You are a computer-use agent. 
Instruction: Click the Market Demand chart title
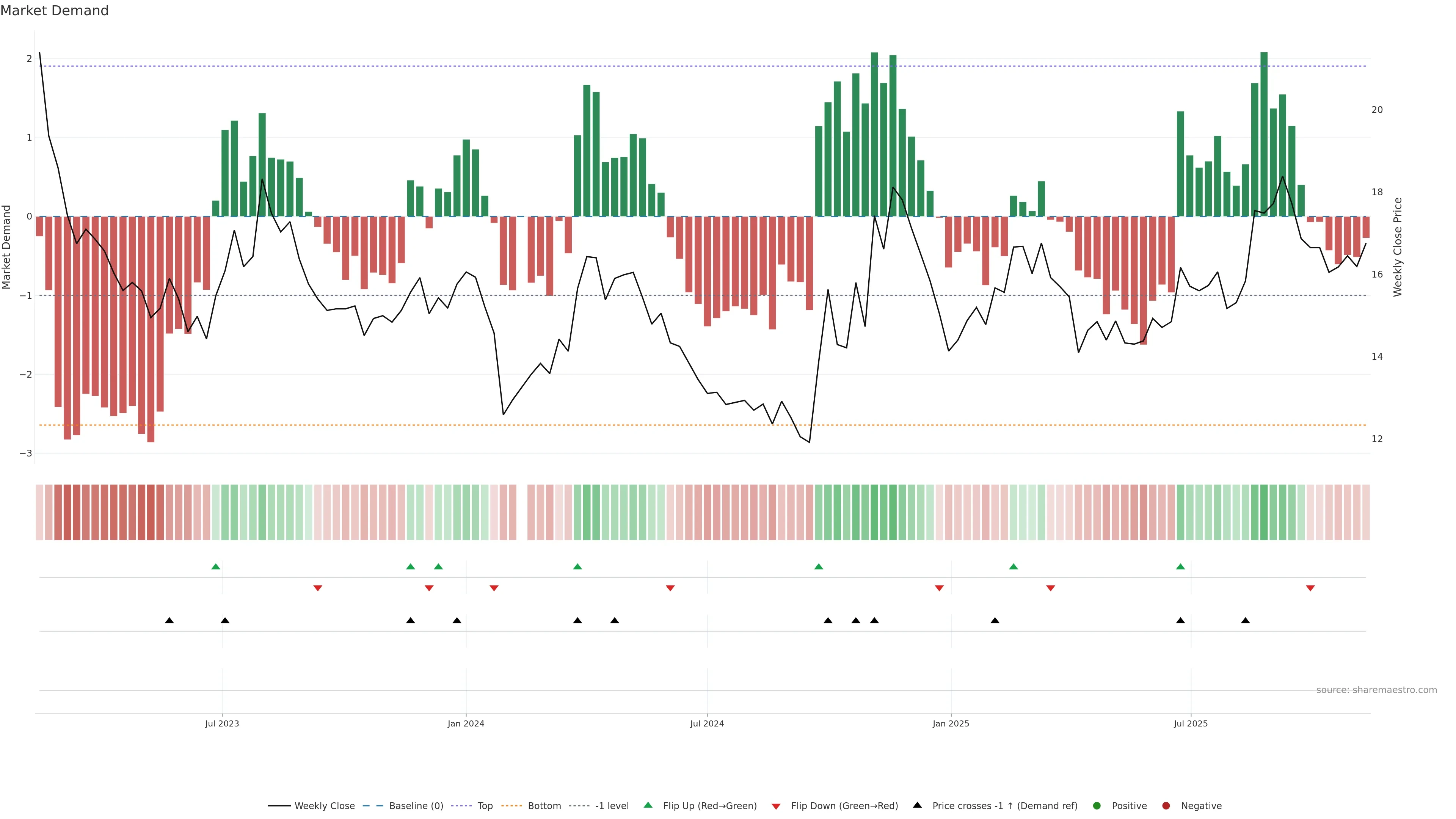click(x=54, y=11)
